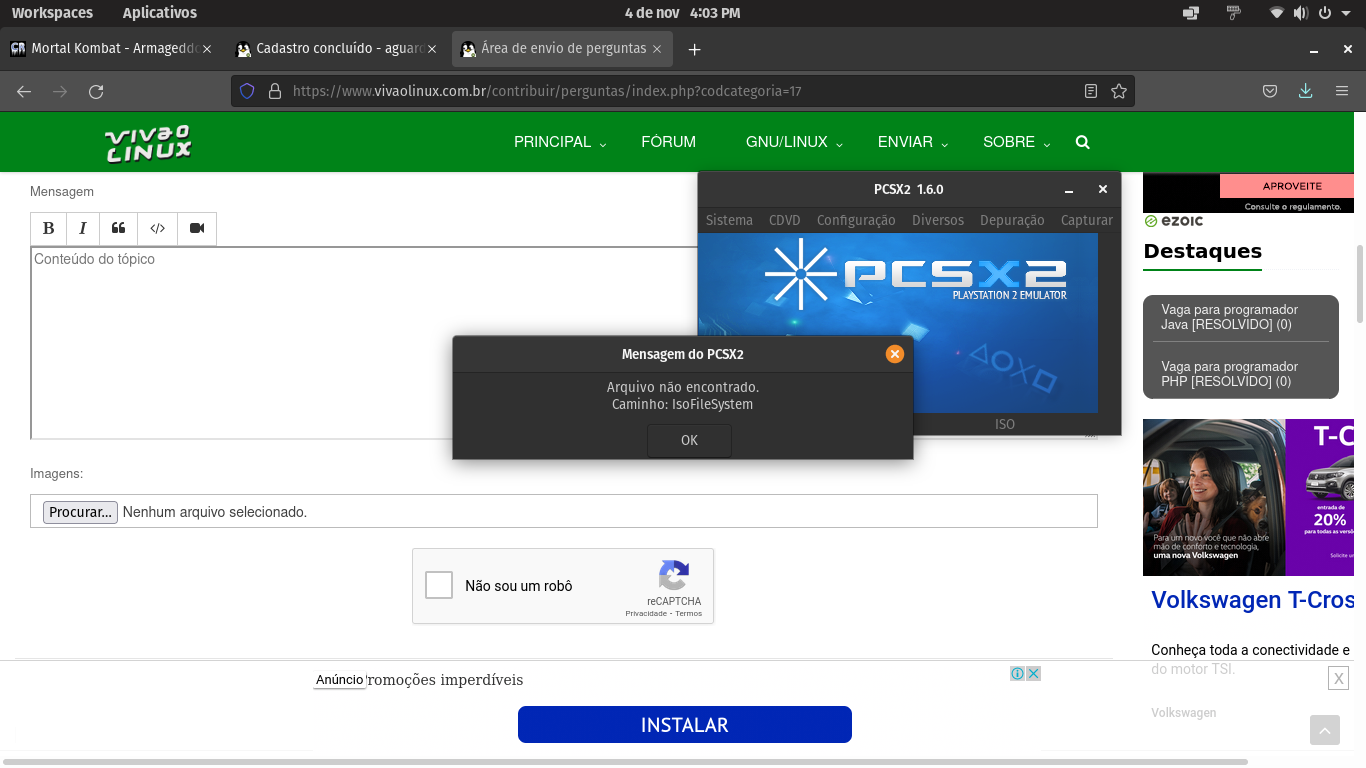Viewport: 1366px width, 768px height.
Task: Close the bottom ad choices X icon
Action: click(x=1033, y=673)
